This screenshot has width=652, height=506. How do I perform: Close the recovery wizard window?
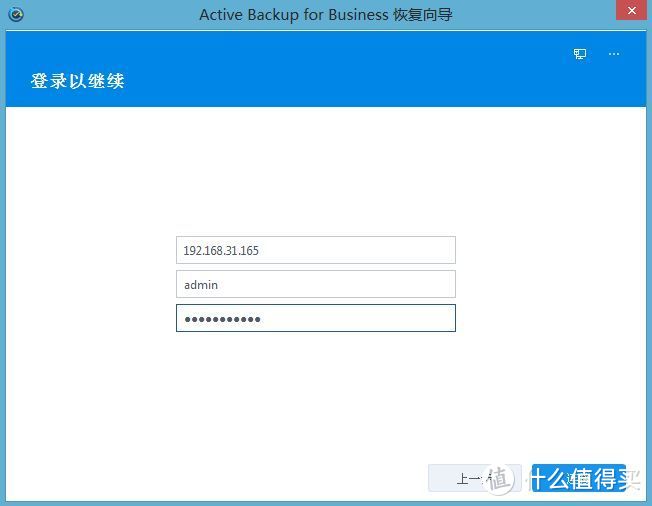pyautogui.click(x=631, y=10)
